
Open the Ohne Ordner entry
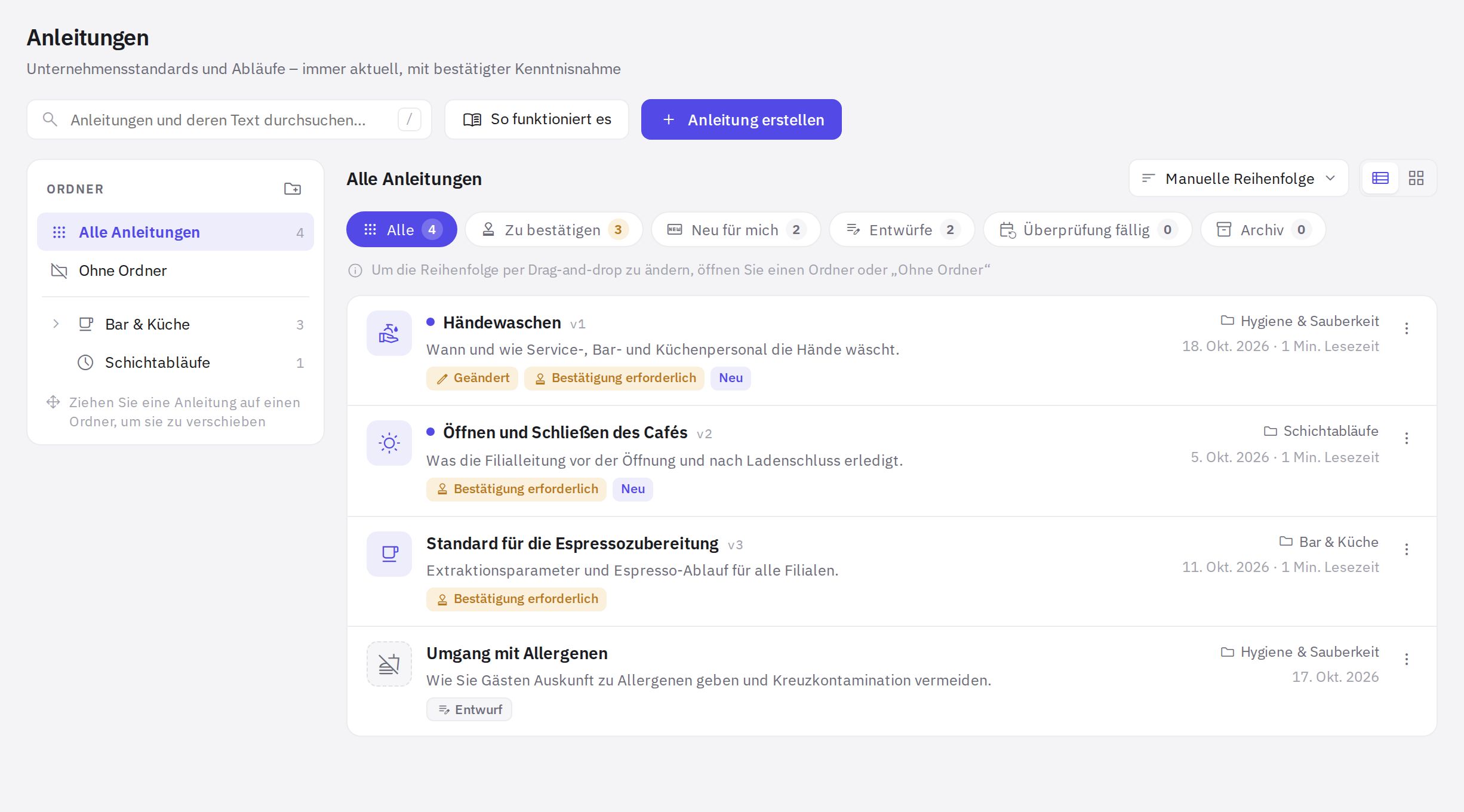coord(175,270)
